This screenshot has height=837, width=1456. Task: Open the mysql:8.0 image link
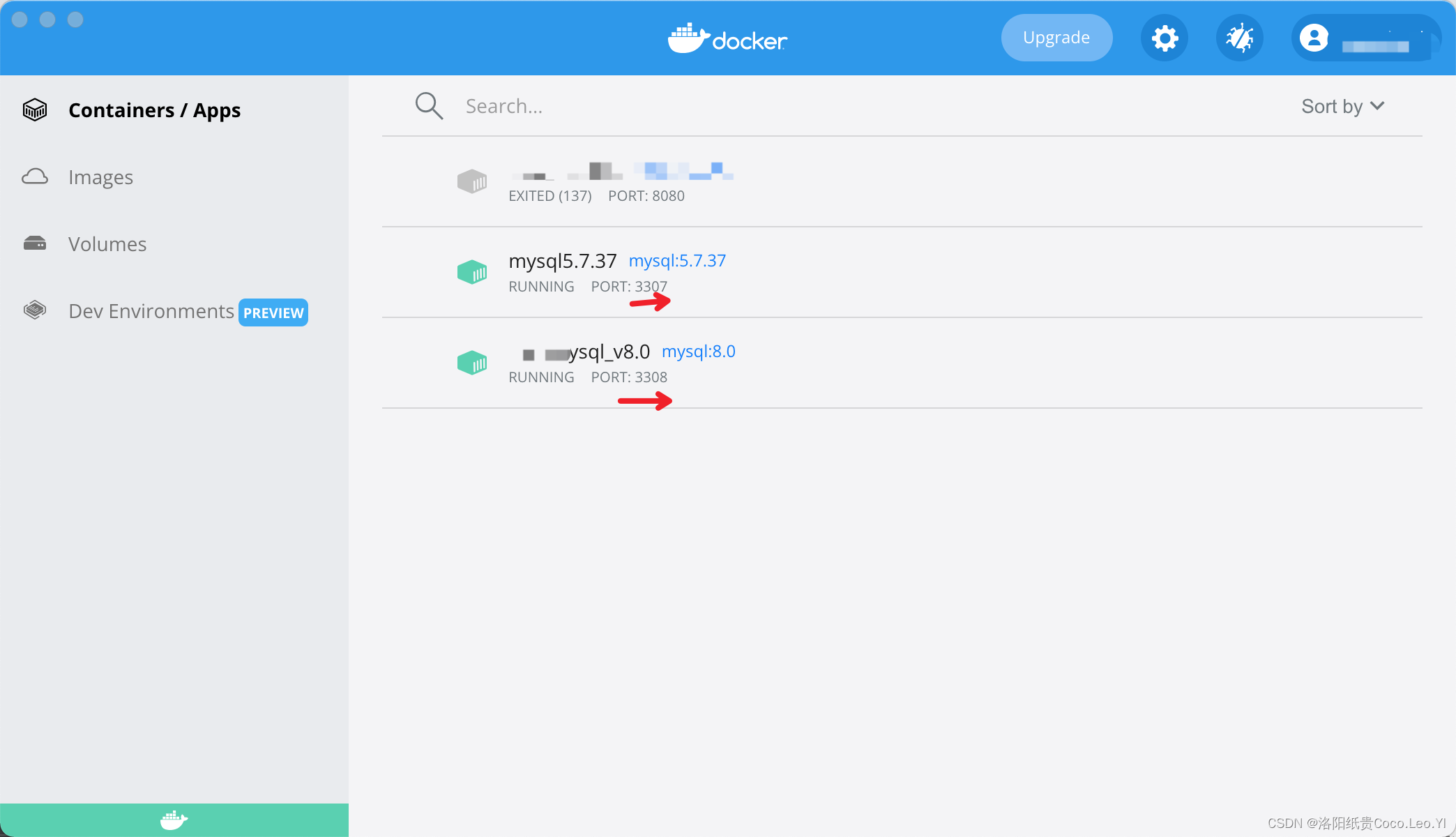coord(698,352)
